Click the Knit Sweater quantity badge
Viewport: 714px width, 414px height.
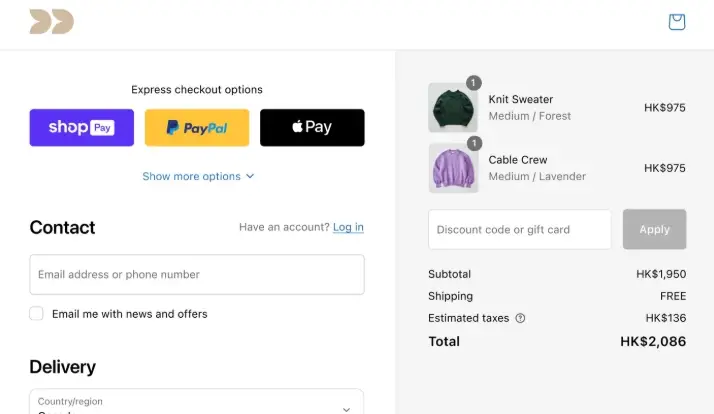point(474,83)
